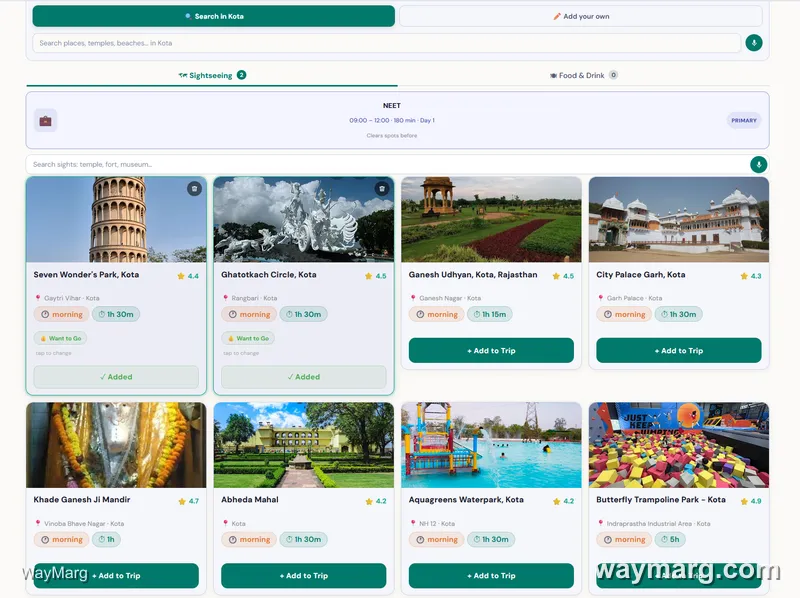Switch to the Food & Drink tab
The width and height of the screenshot is (800, 598).
pyautogui.click(x=583, y=76)
